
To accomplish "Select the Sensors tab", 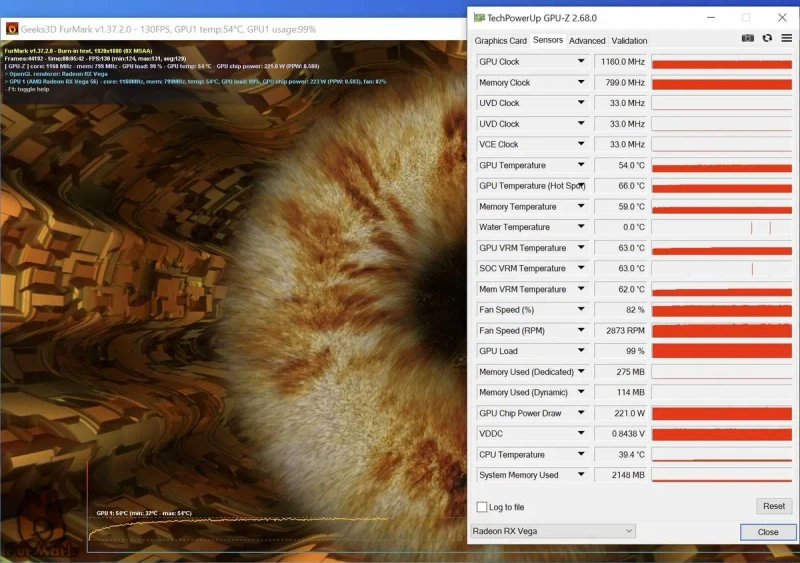I will (x=547, y=40).
